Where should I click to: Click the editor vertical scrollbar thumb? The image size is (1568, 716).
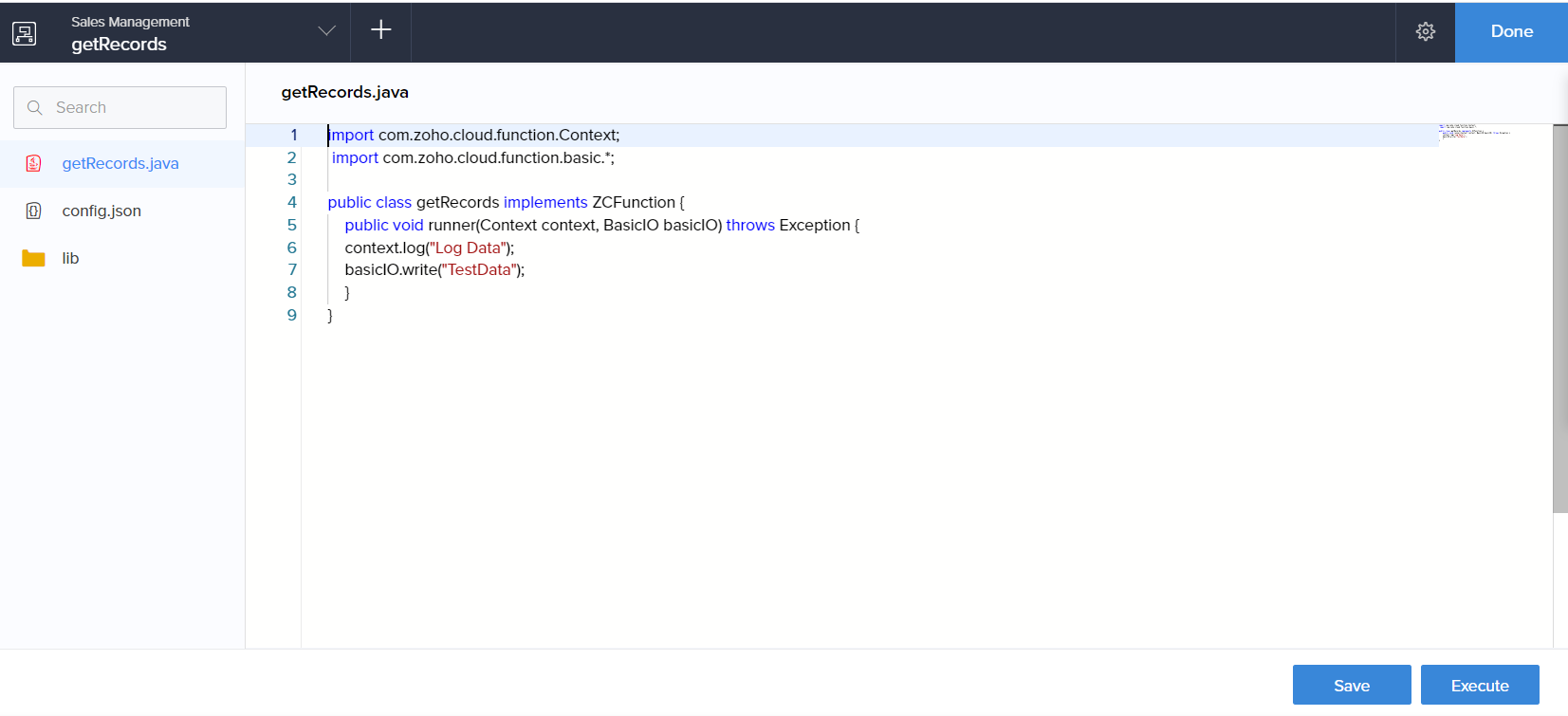coord(1559,319)
